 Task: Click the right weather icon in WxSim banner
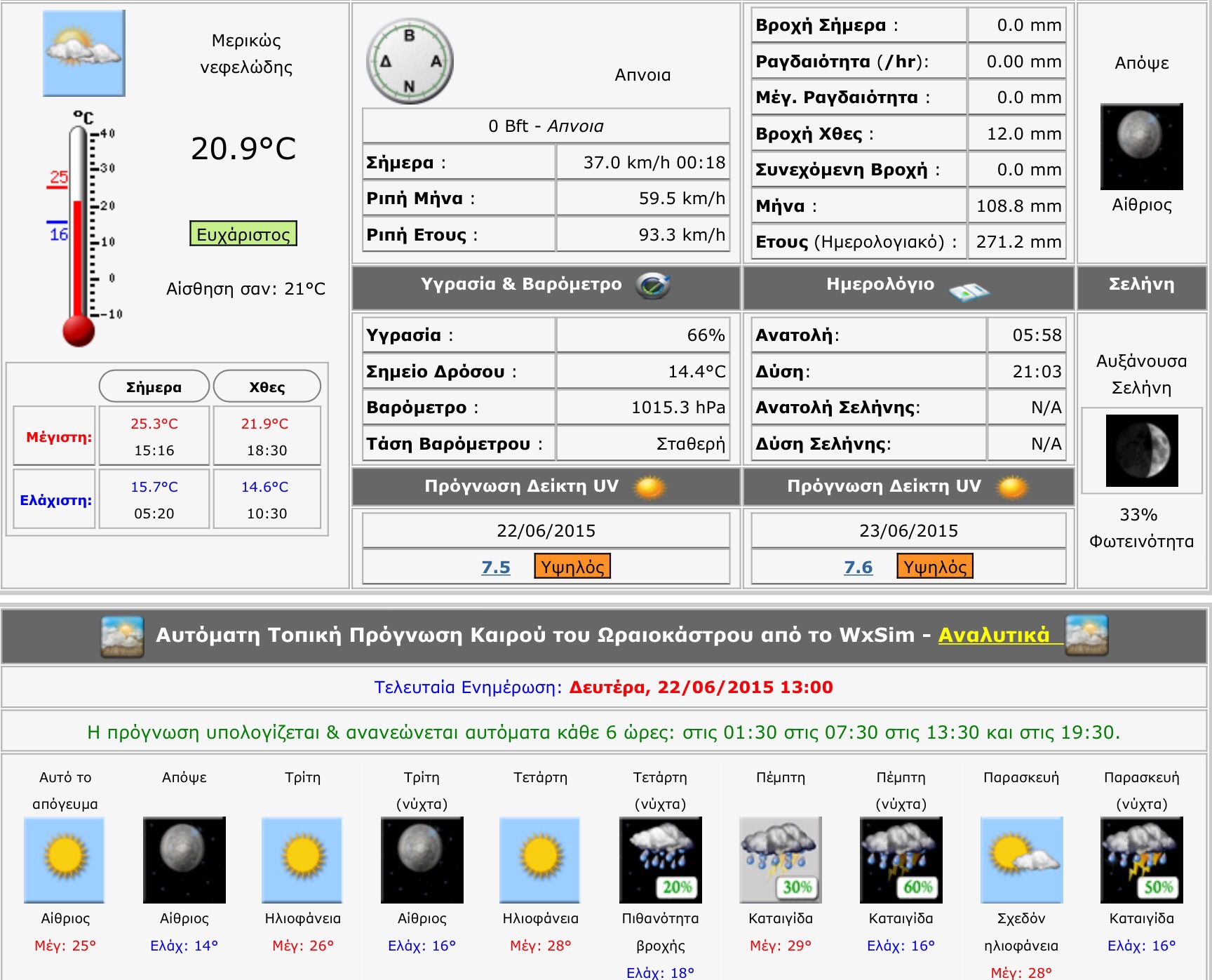click(1086, 635)
